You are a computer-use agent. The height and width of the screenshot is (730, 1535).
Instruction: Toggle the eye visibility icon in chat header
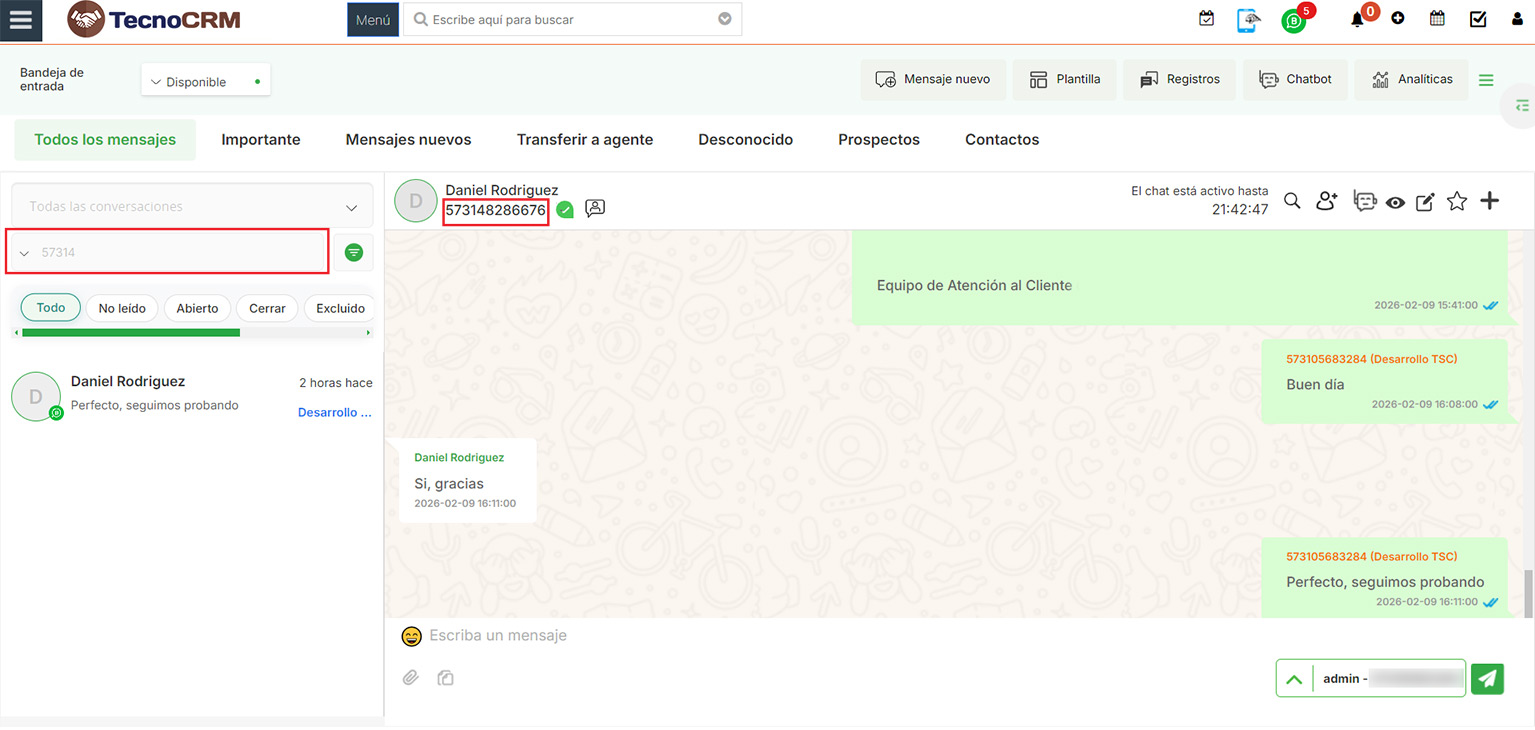click(1395, 202)
